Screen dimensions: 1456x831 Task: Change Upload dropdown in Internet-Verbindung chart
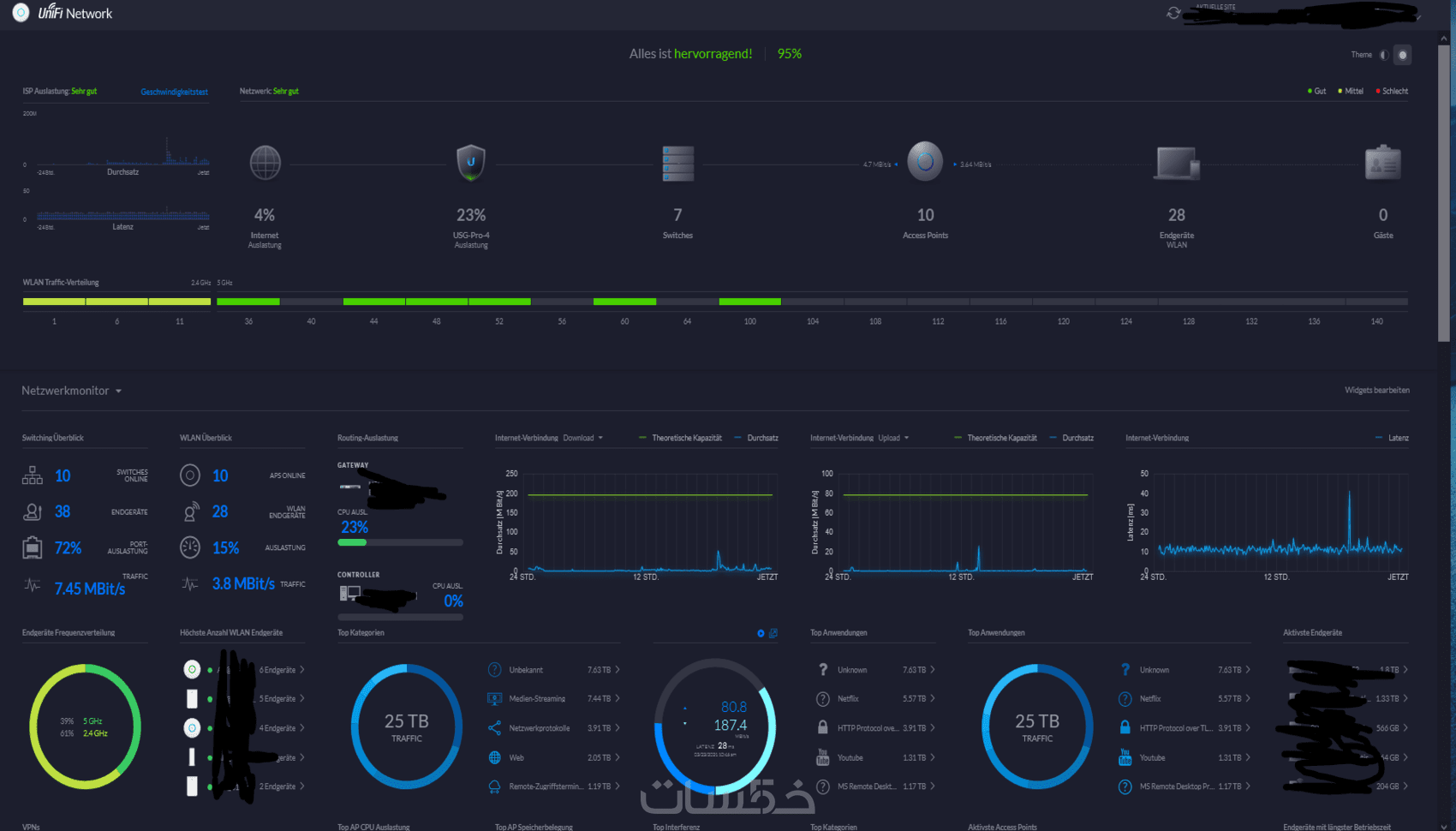click(893, 438)
